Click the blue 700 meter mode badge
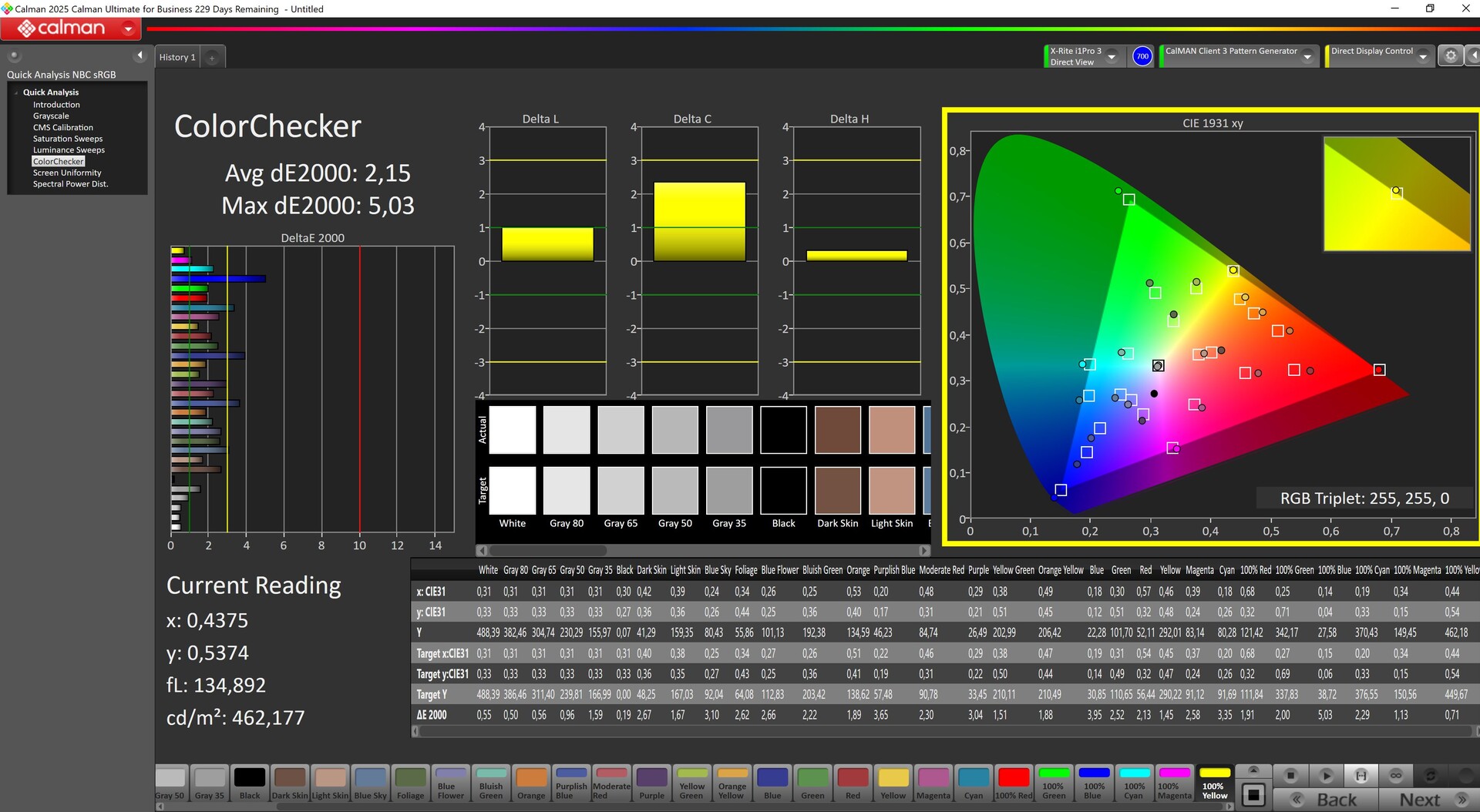 coord(1142,56)
